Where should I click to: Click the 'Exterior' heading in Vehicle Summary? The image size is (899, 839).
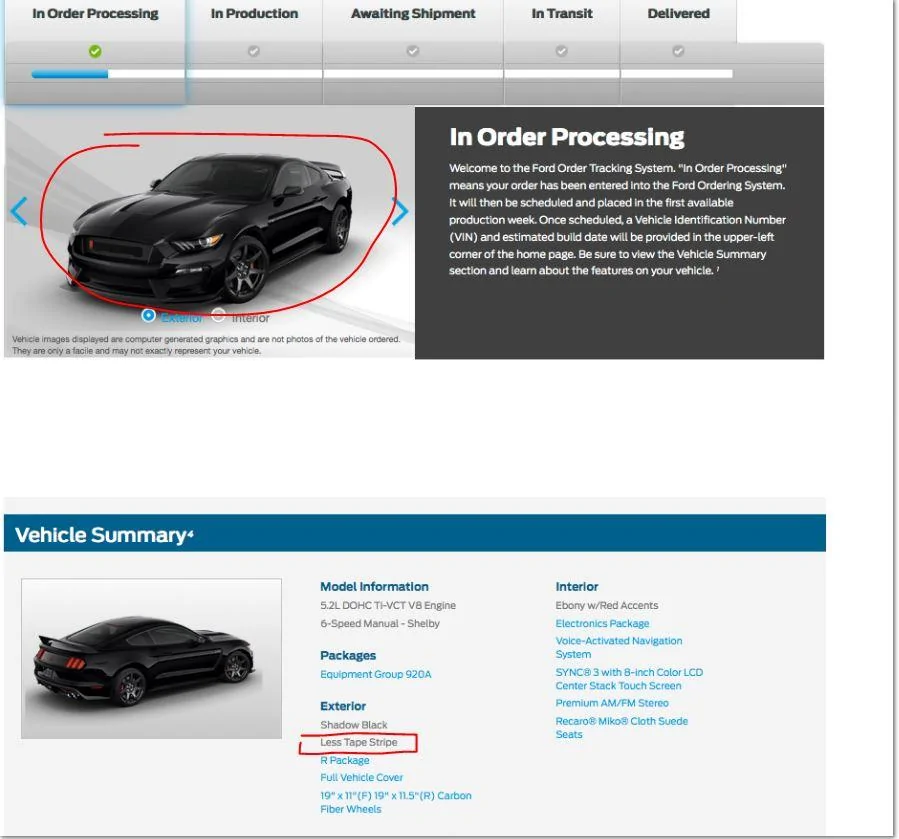pyautogui.click(x=343, y=706)
